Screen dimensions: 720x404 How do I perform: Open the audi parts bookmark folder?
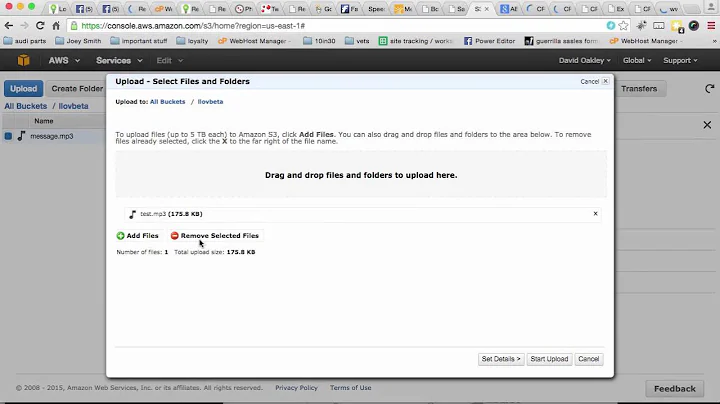tap(25, 41)
